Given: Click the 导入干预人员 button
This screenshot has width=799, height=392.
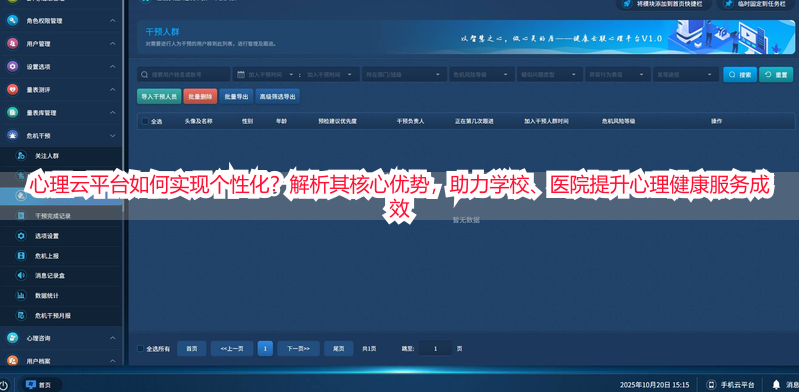Looking at the screenshot, I should pos(159,96).
